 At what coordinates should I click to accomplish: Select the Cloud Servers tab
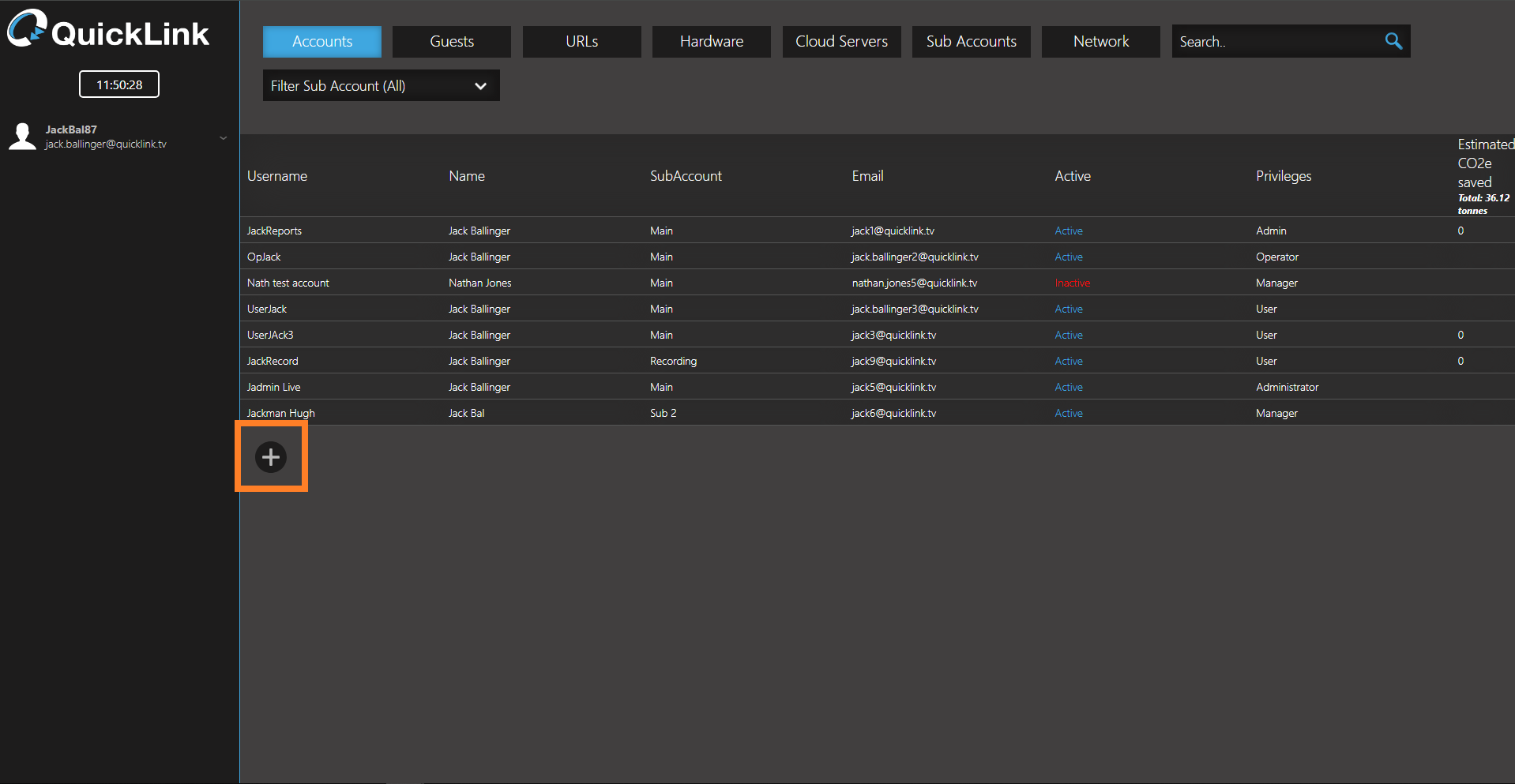pos(841,42)
